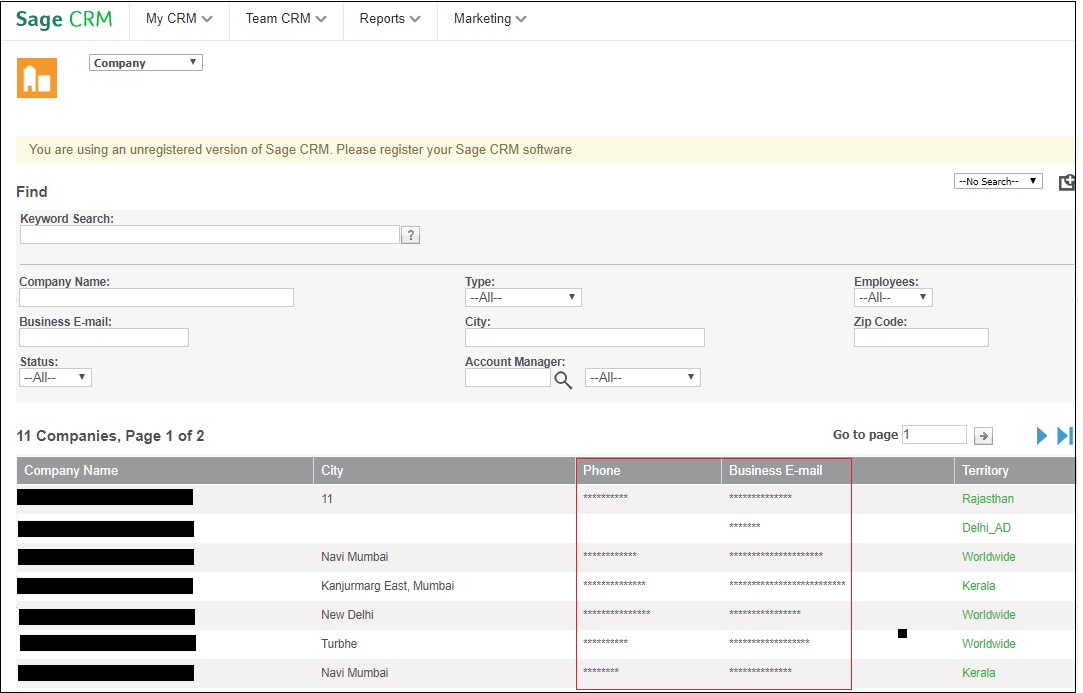This screenshot has height=693, width=1083.
Task: Sort by the City column header
Action: (x=332, y=471)
